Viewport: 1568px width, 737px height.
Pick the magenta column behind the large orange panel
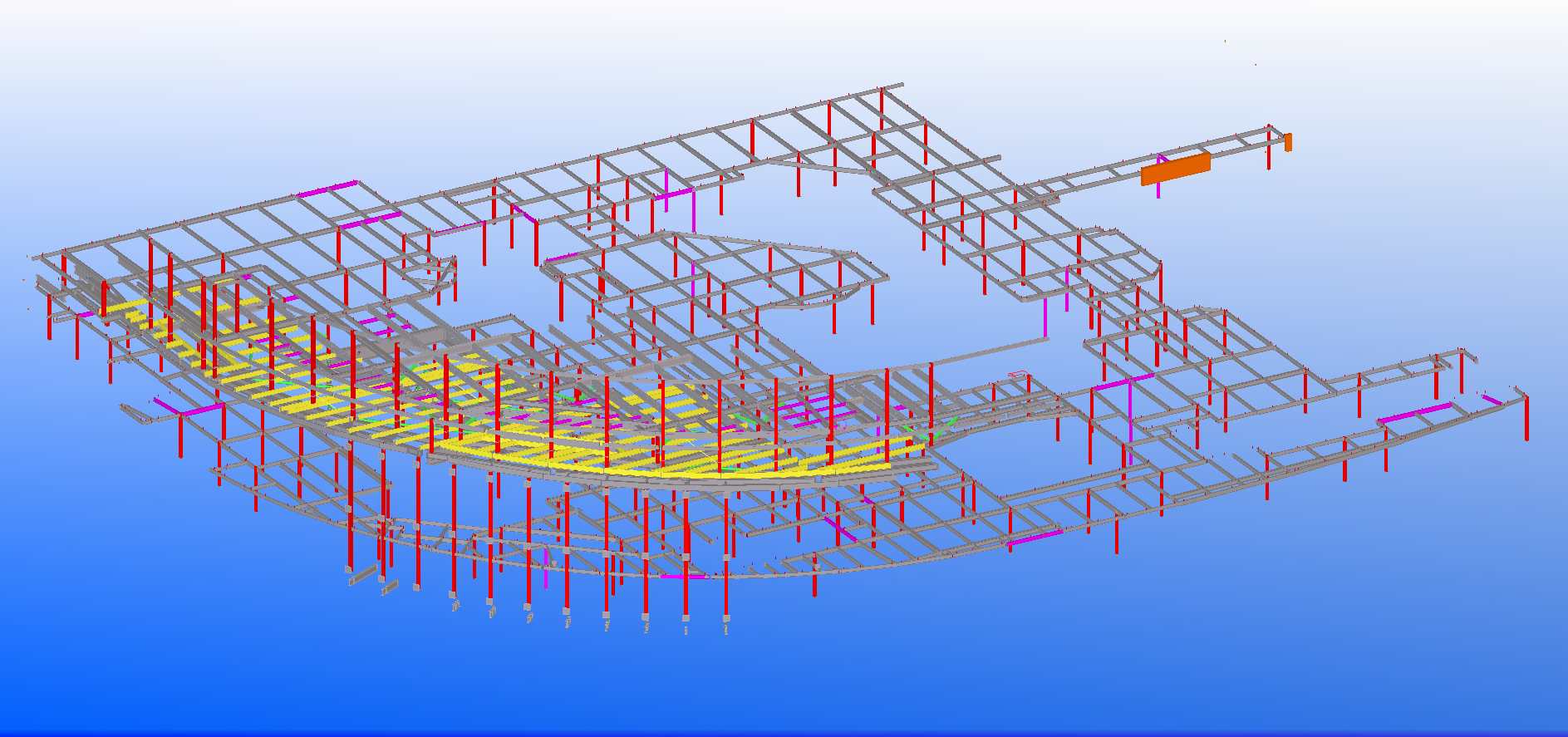(x=1158, y=190)
